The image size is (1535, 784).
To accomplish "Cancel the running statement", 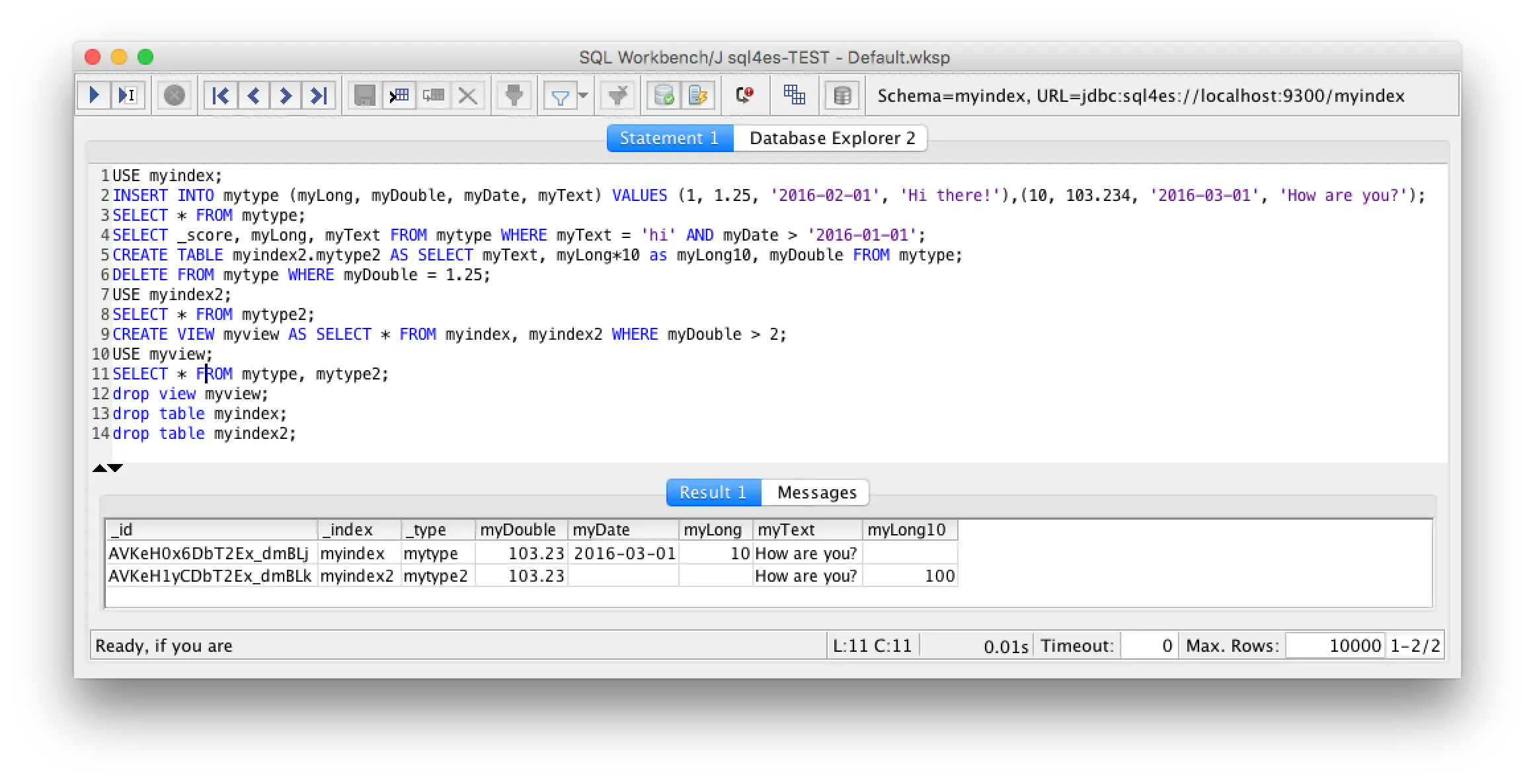I will tap(174, 95).
